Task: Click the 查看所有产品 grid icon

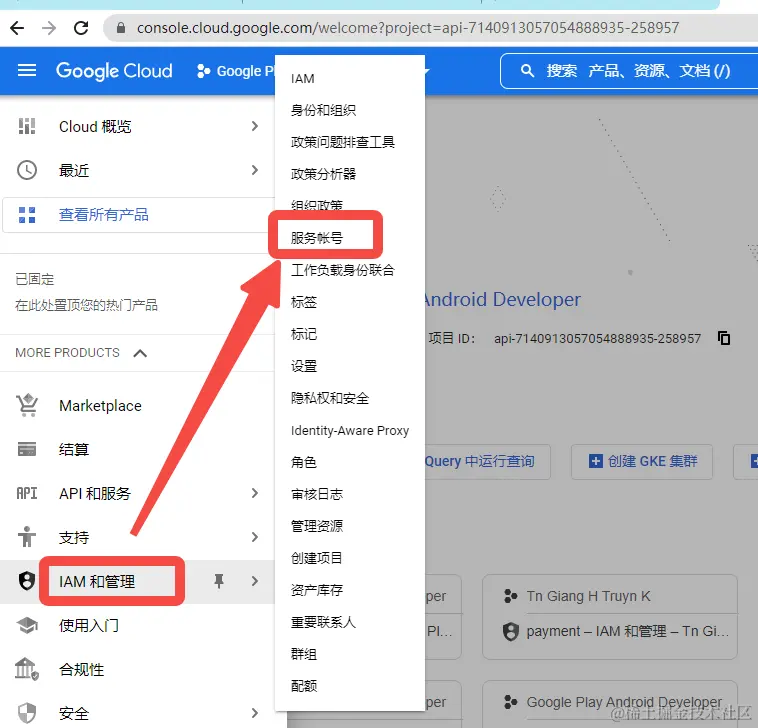Action: (x=27, y=215)
